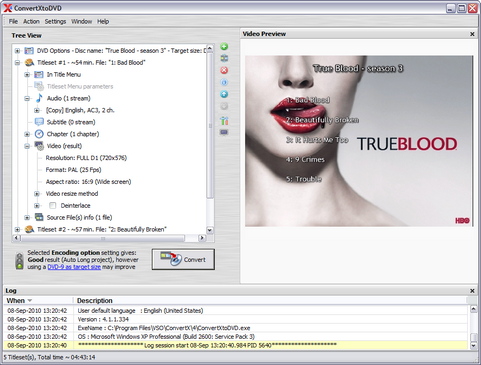Click the blue information icon
Screen dimensions: 481x365
point(224,82)
